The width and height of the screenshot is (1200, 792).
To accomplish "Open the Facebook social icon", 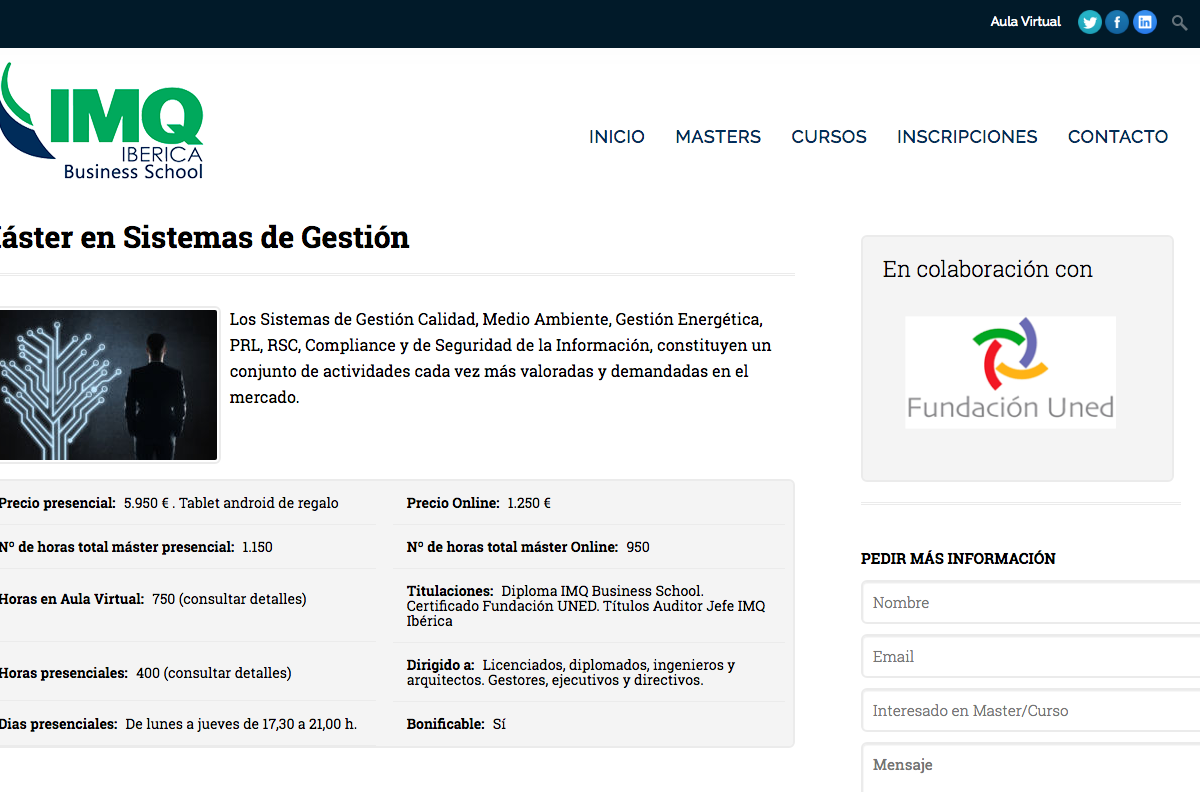I will 1117,22.
